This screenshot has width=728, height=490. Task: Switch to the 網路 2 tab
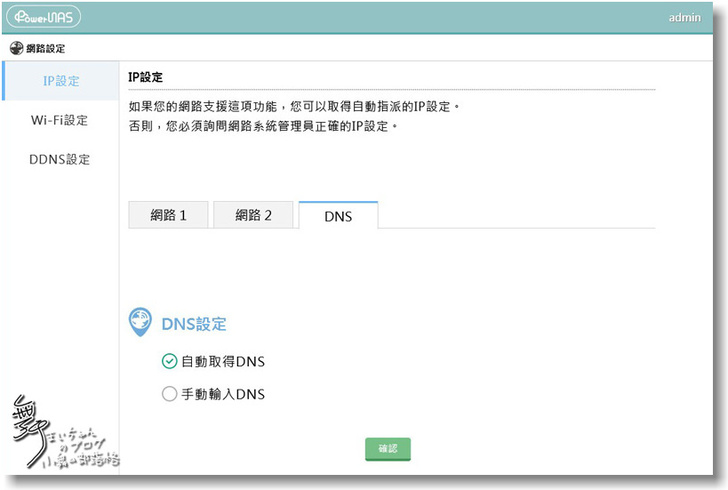point(253,215)
